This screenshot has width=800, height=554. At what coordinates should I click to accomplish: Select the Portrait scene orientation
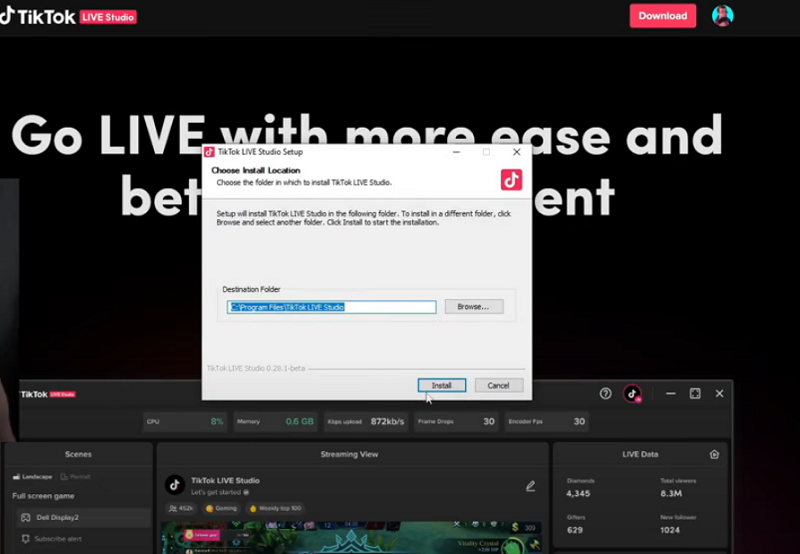(76, 476)
